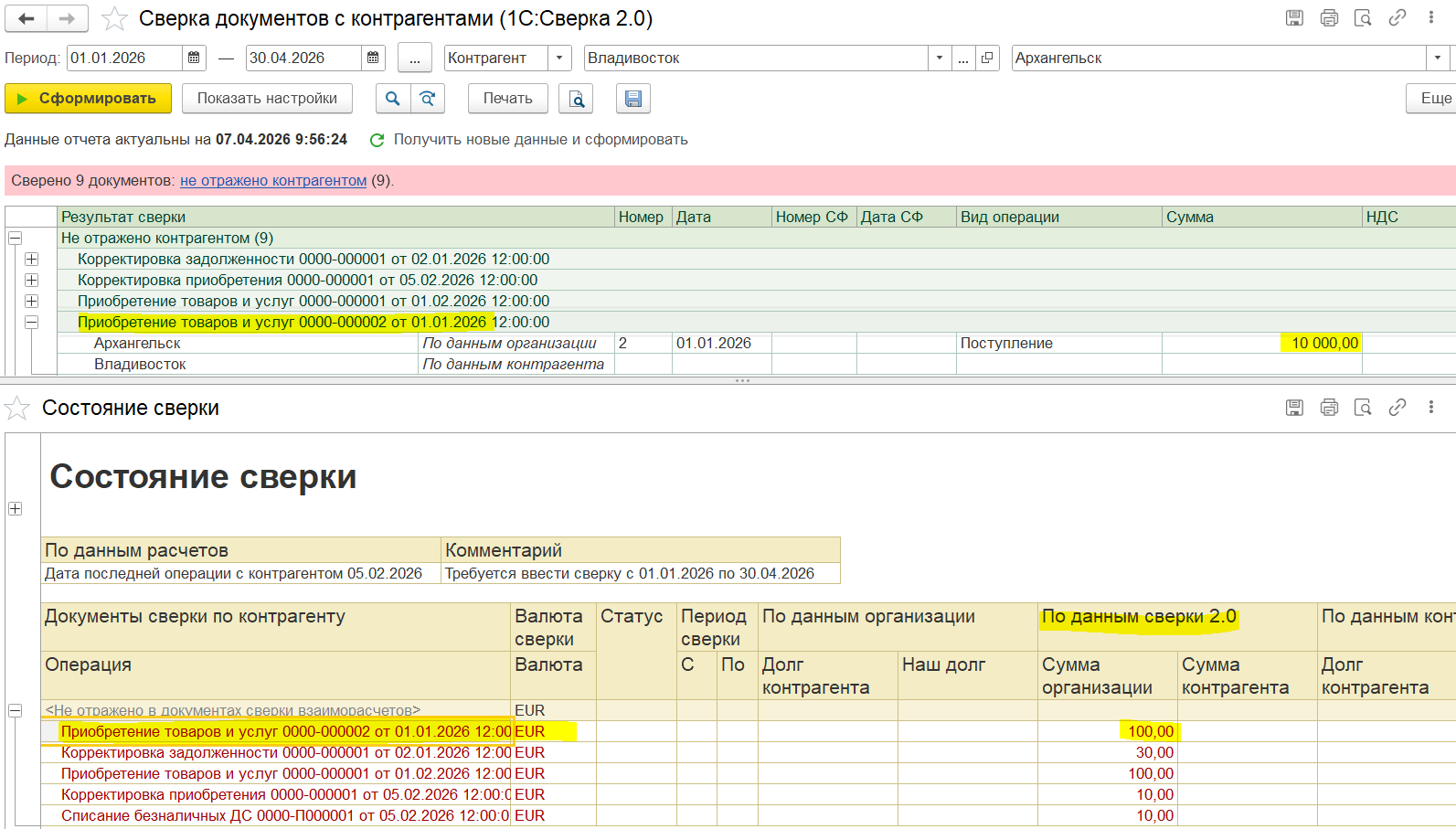Screen dimensions: 1456x829
Task: Open calendar picker for start date 01.01.2026
Action: point(194,58)
